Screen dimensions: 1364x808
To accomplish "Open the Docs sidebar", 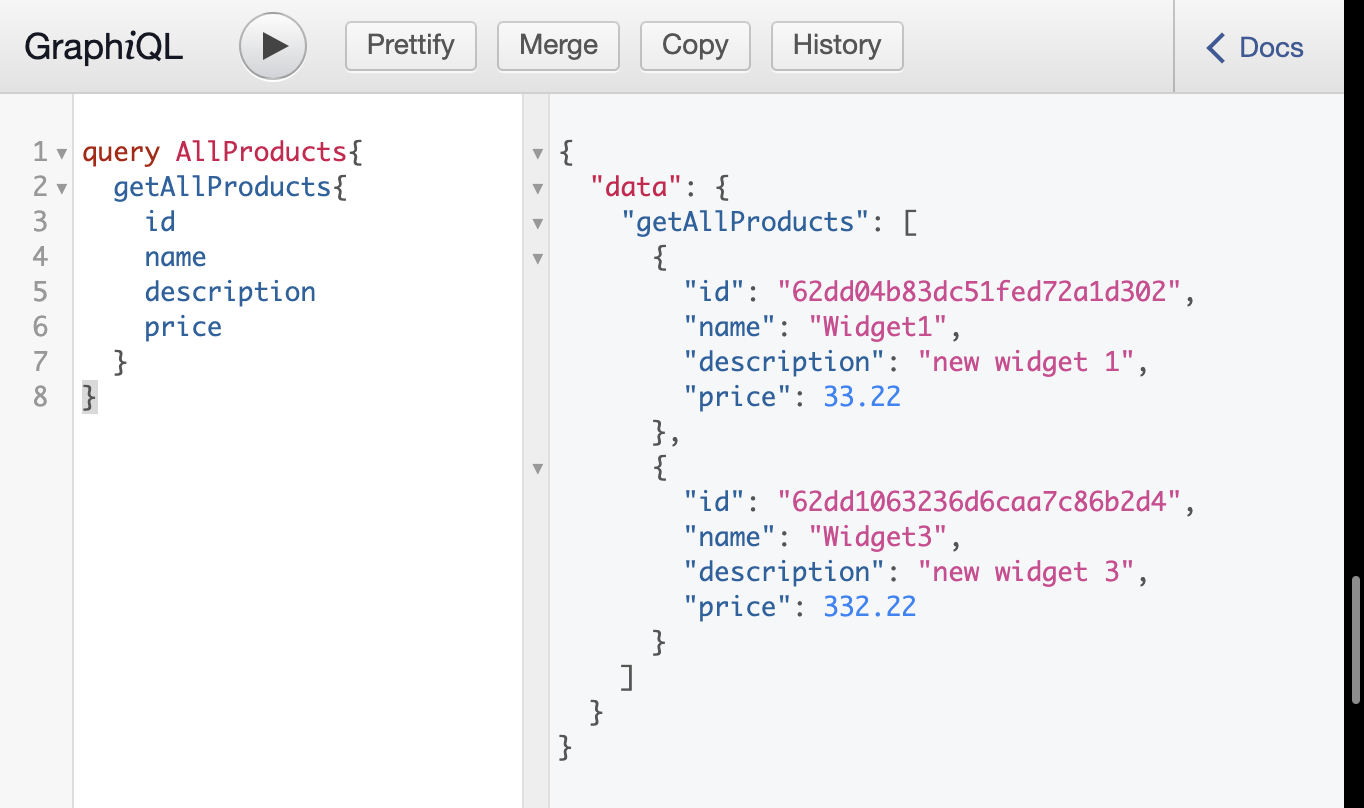I will (1256, 47).
